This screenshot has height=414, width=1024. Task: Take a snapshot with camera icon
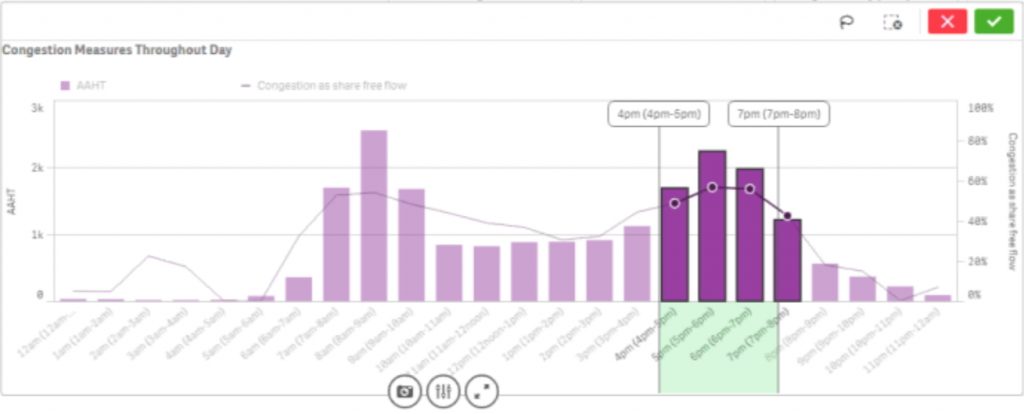pyautogui.click(x=405, y=391)
